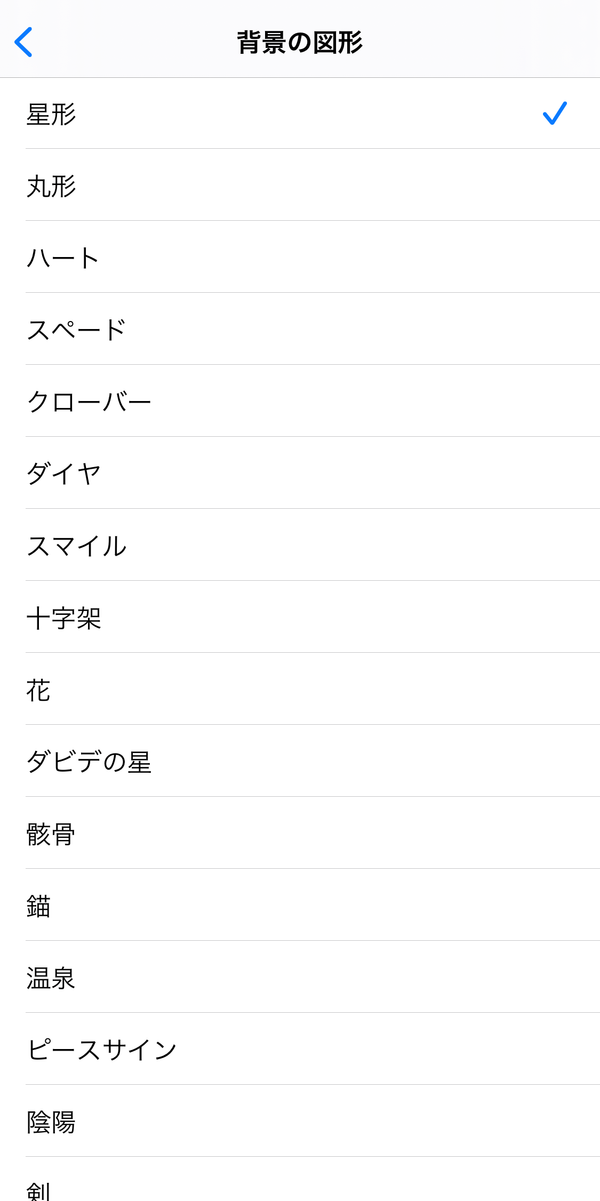Select ダイヤ as the shape
Viewport: 600px width, 1201px height.
click(x=300, y=474)
